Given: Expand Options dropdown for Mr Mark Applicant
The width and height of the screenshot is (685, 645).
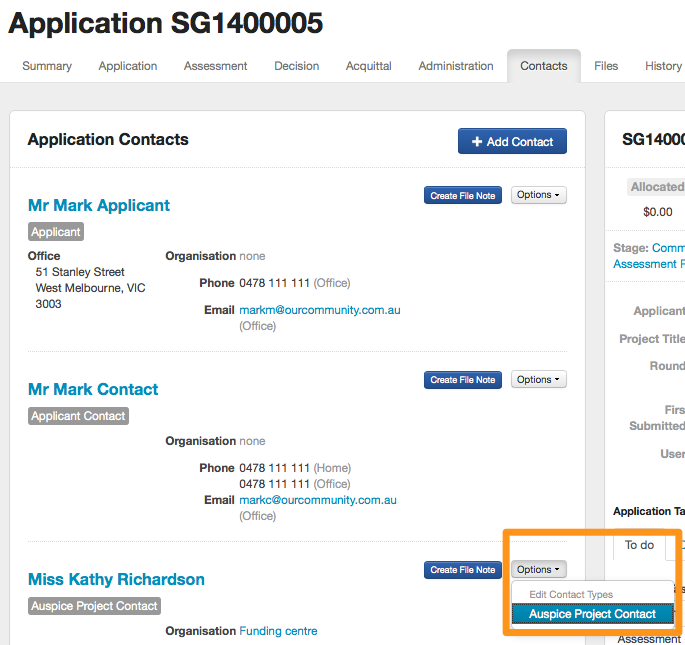Looking at the screenshot, I should [538, 195].
